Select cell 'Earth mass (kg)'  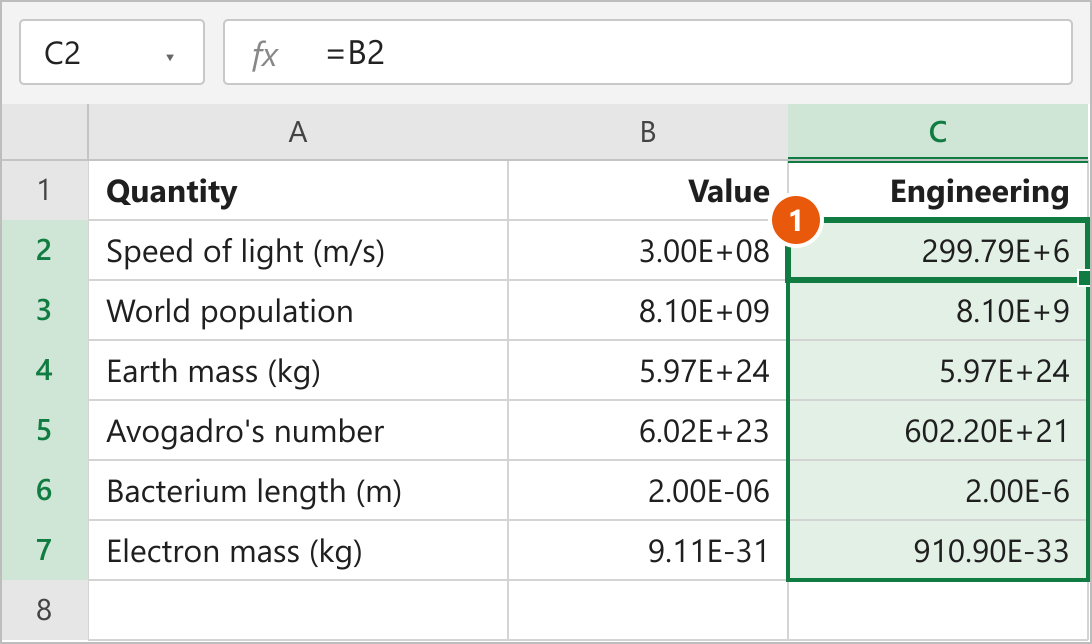[x=298, y=370]
